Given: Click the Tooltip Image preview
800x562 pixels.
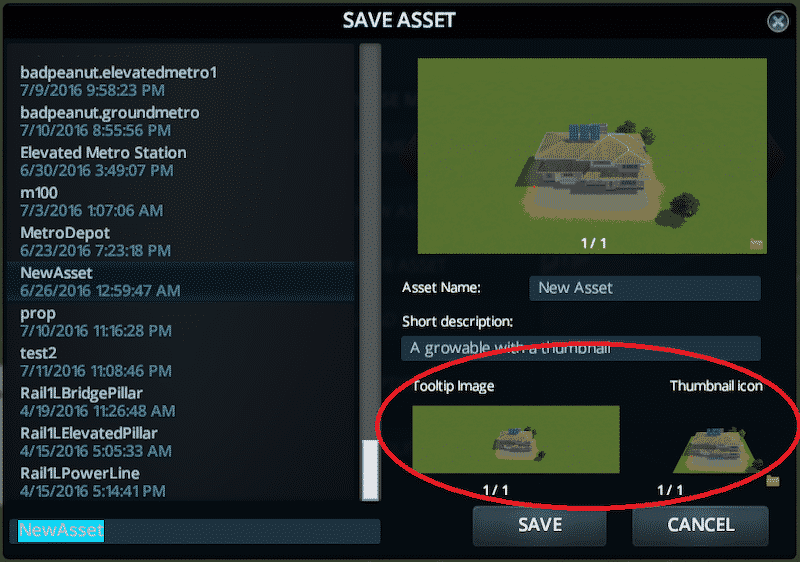Looking at the screenshot, I should point(516,440).
